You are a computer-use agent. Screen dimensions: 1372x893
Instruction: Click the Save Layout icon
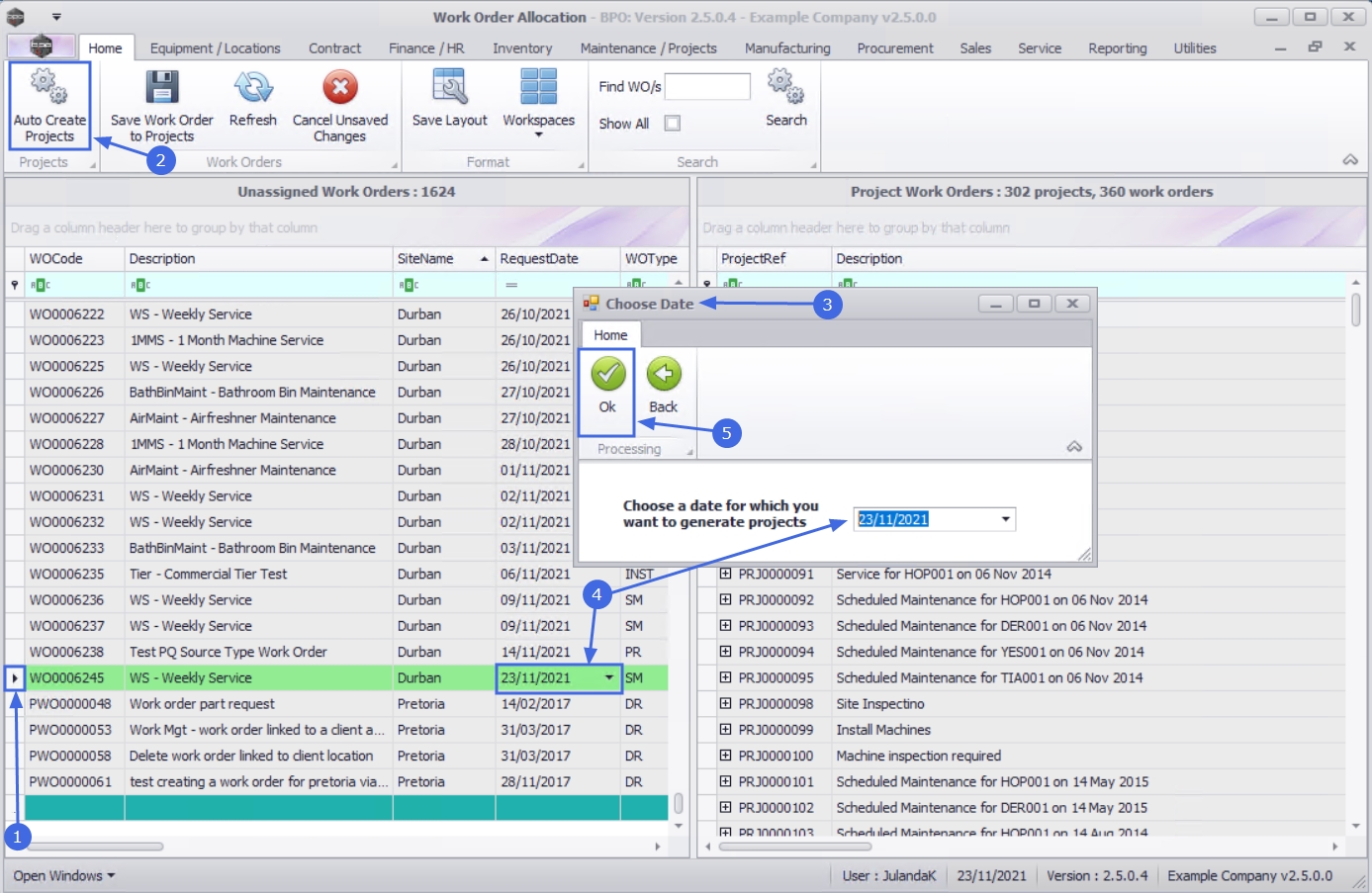(449, 89)
